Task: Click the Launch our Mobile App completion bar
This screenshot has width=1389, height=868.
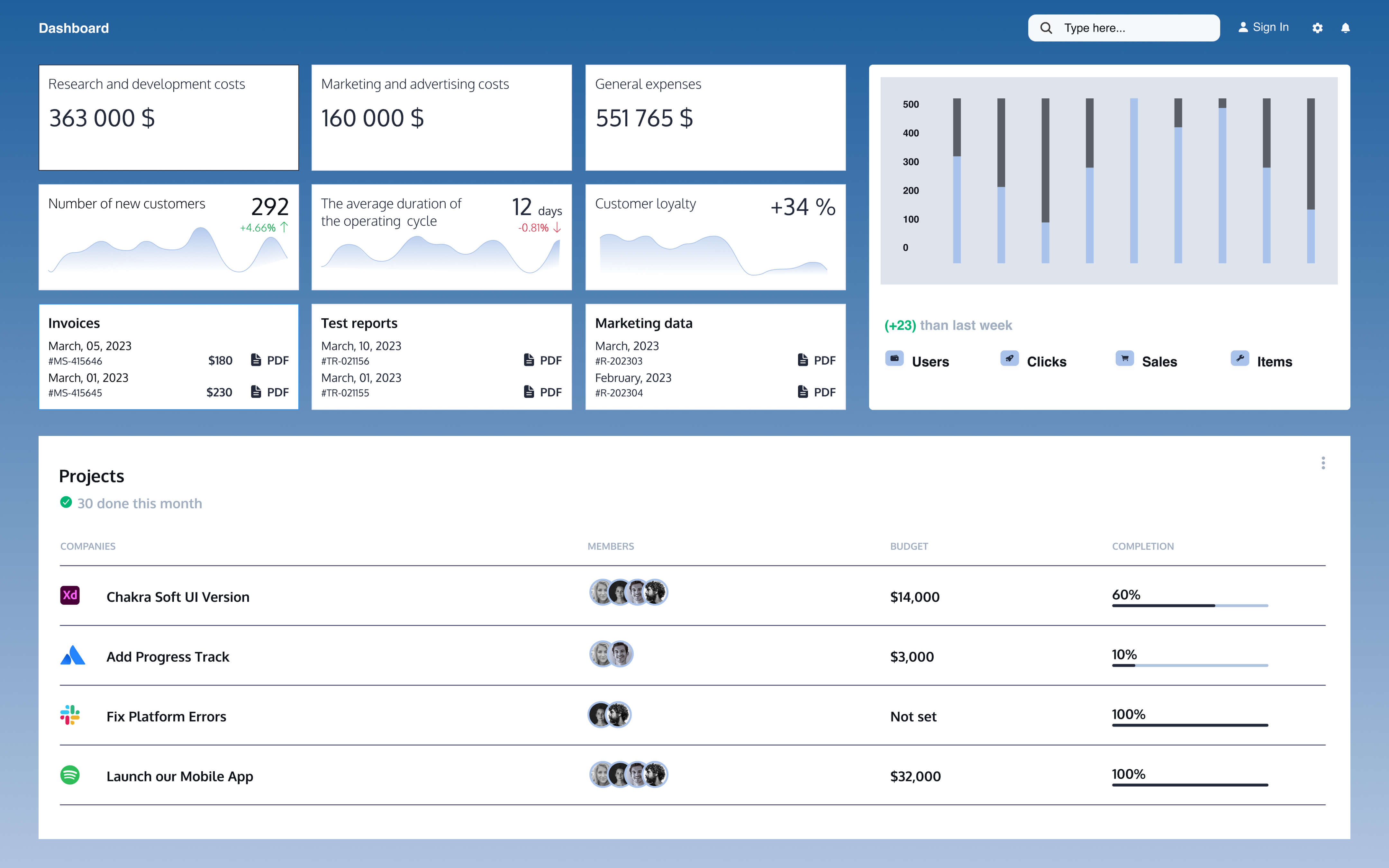Action: [x=1190, y=785]
